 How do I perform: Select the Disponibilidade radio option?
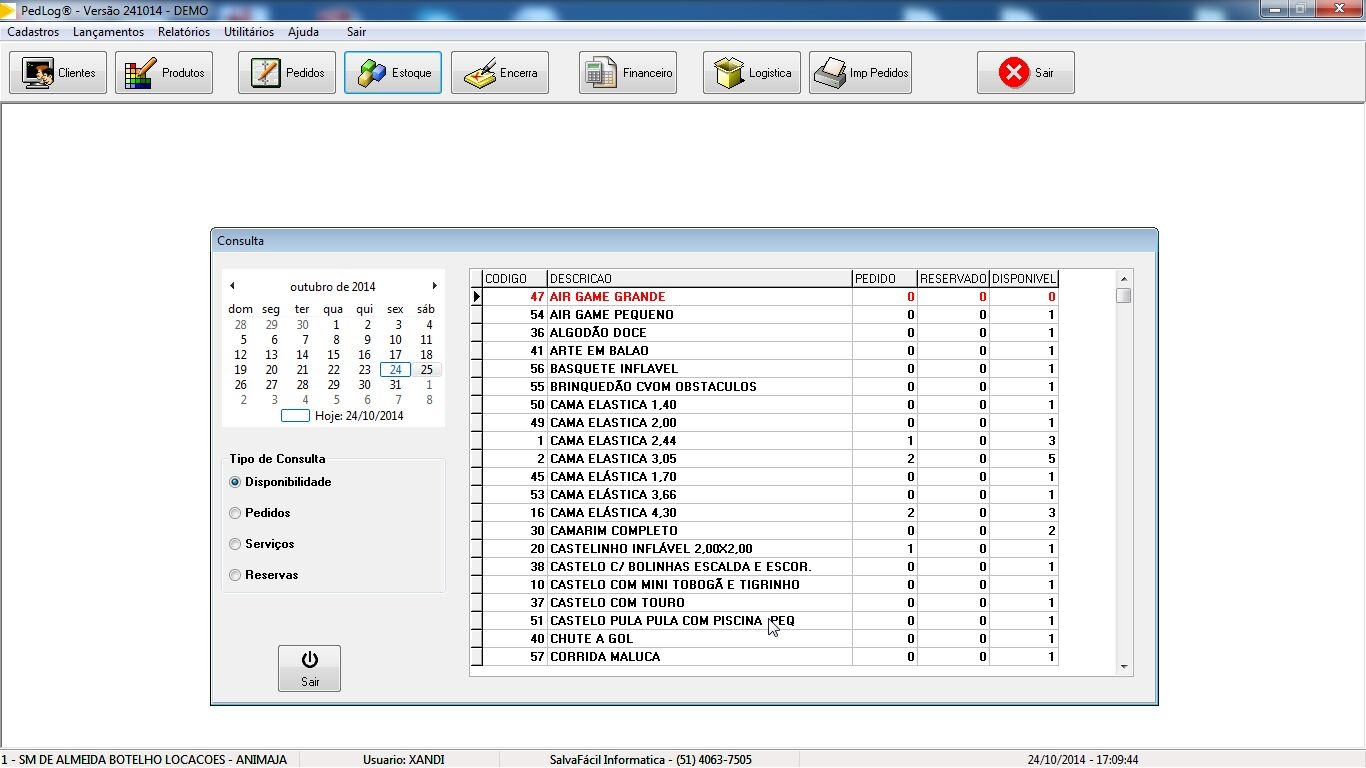[x=236, y=482]
